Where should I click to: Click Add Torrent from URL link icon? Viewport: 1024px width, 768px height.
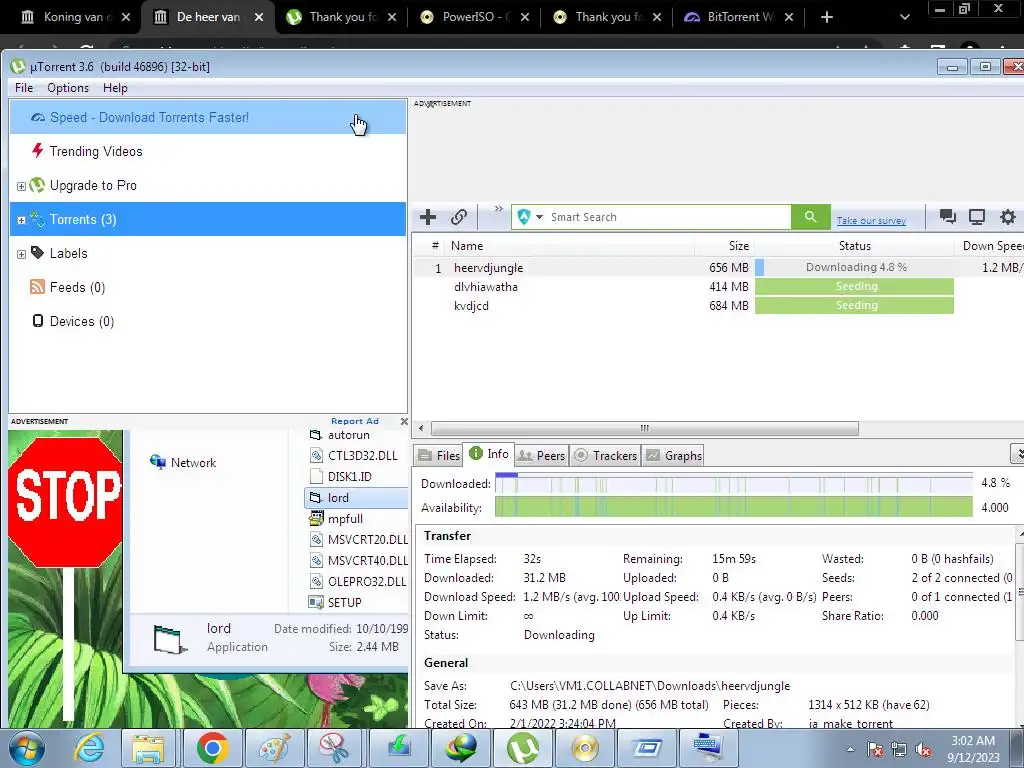coord(458,217)
